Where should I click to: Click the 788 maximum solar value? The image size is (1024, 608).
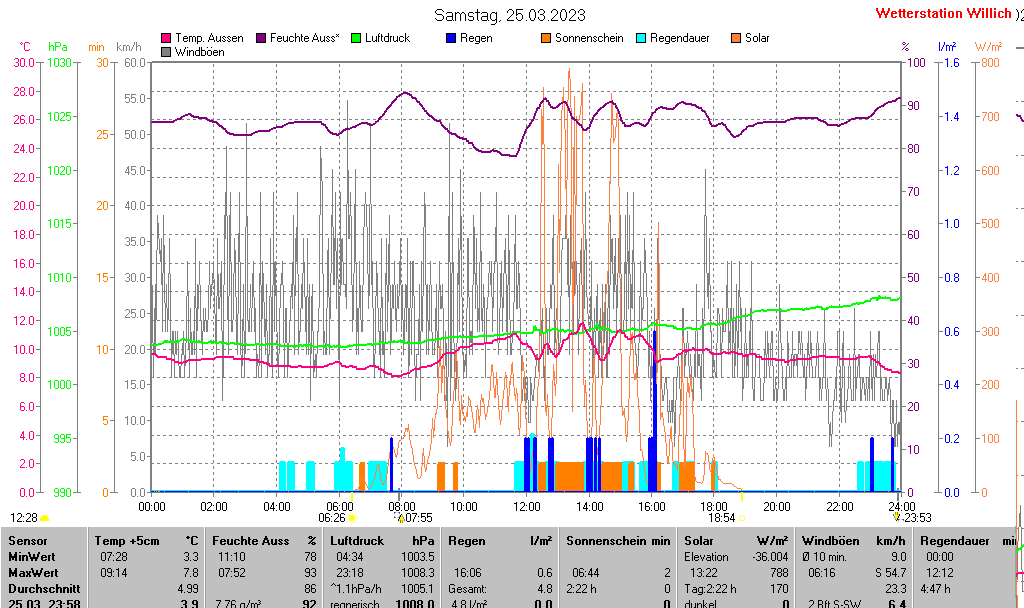(780, 573)
